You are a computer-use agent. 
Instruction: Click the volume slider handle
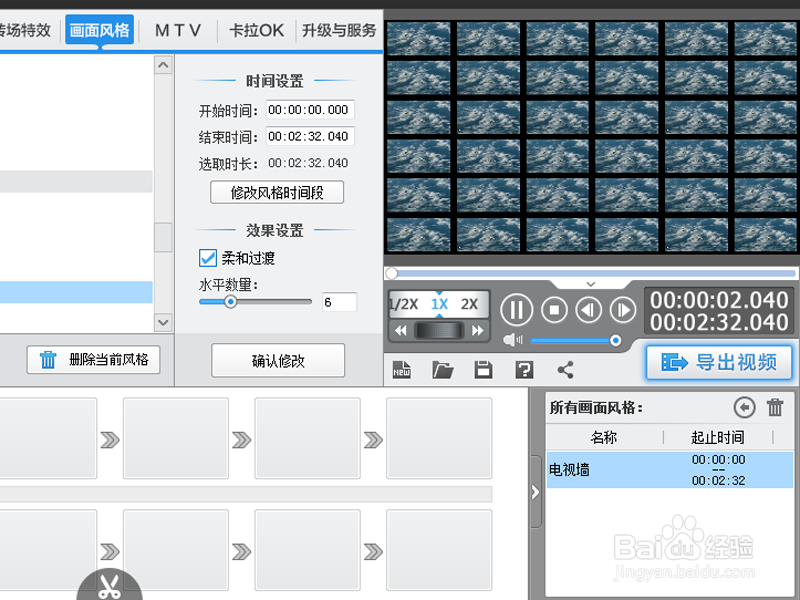pyautogui.click(x=616, y=340)
